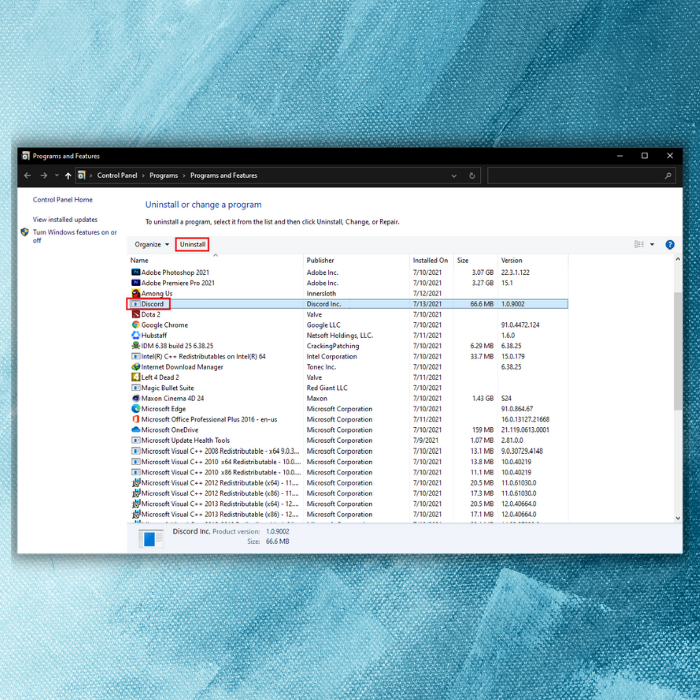Click the Dota 2 program icon
Image resolution: width=700 pixels, height=700 pixels.
click(136, 314)
